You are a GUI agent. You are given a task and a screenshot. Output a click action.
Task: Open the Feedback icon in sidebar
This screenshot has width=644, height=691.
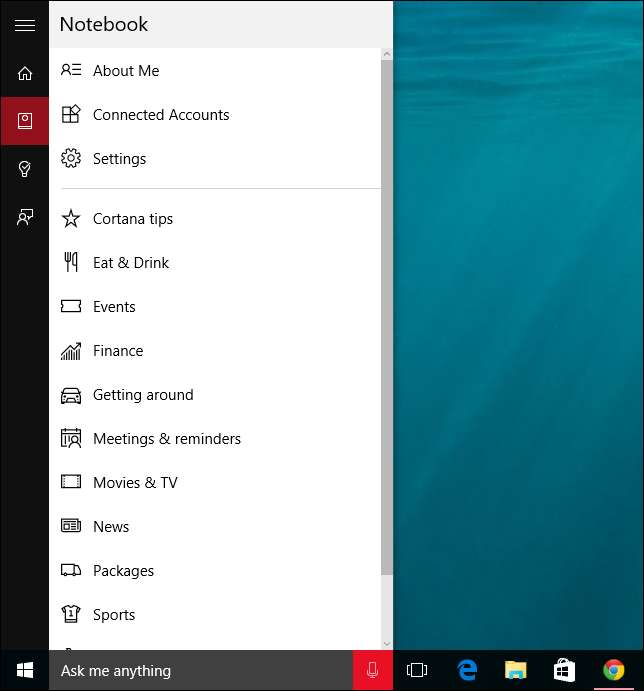coord(25,217)
